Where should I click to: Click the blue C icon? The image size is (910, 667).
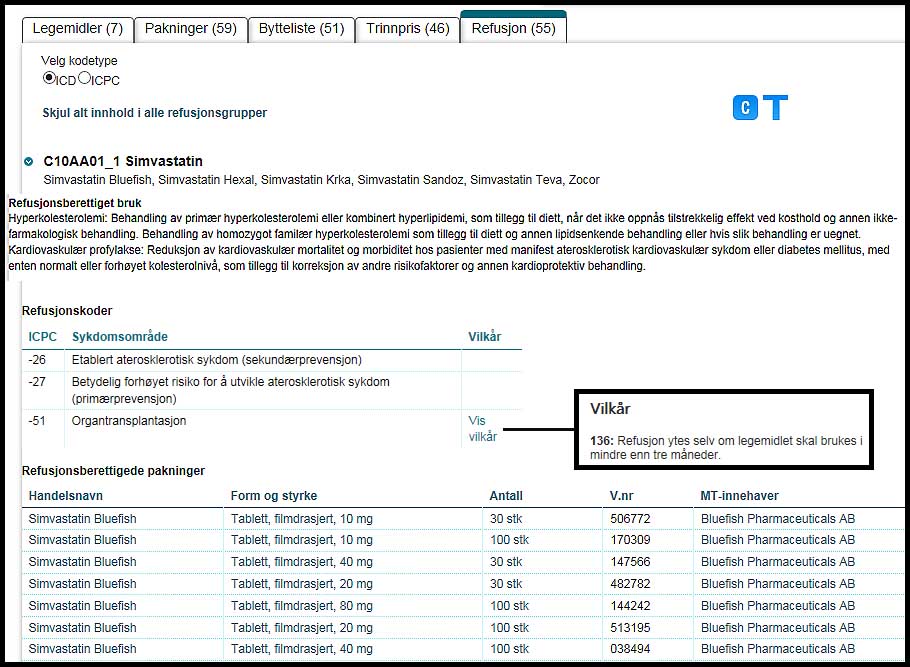746,108
